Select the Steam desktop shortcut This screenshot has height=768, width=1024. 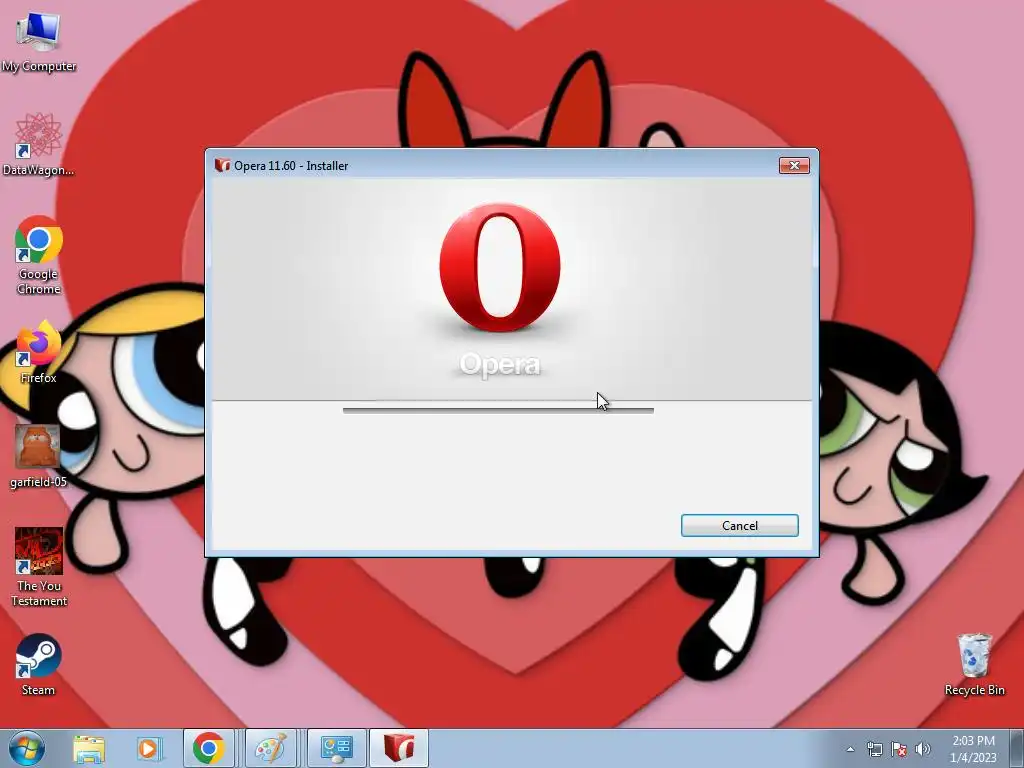coord(39,665)
